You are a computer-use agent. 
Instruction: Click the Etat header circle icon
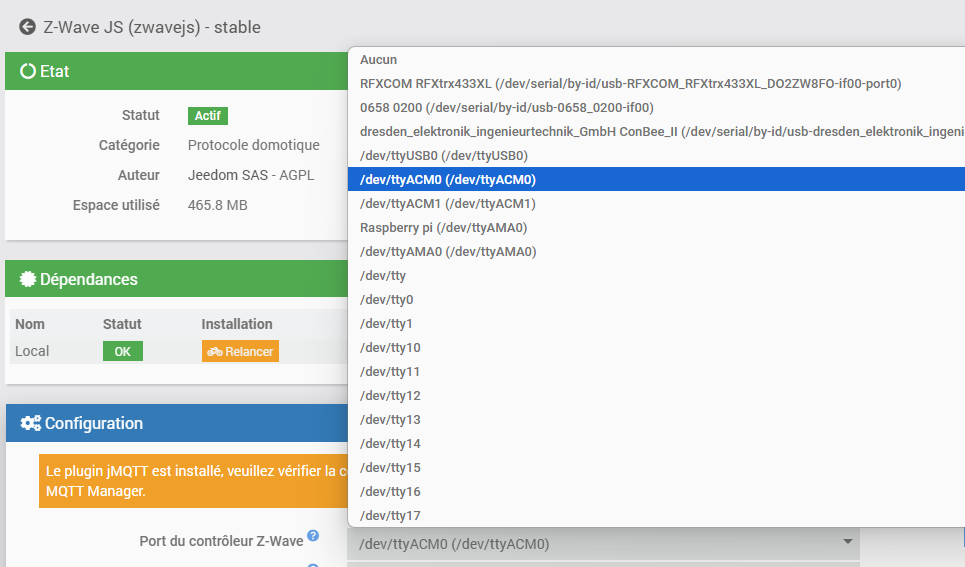28,72
